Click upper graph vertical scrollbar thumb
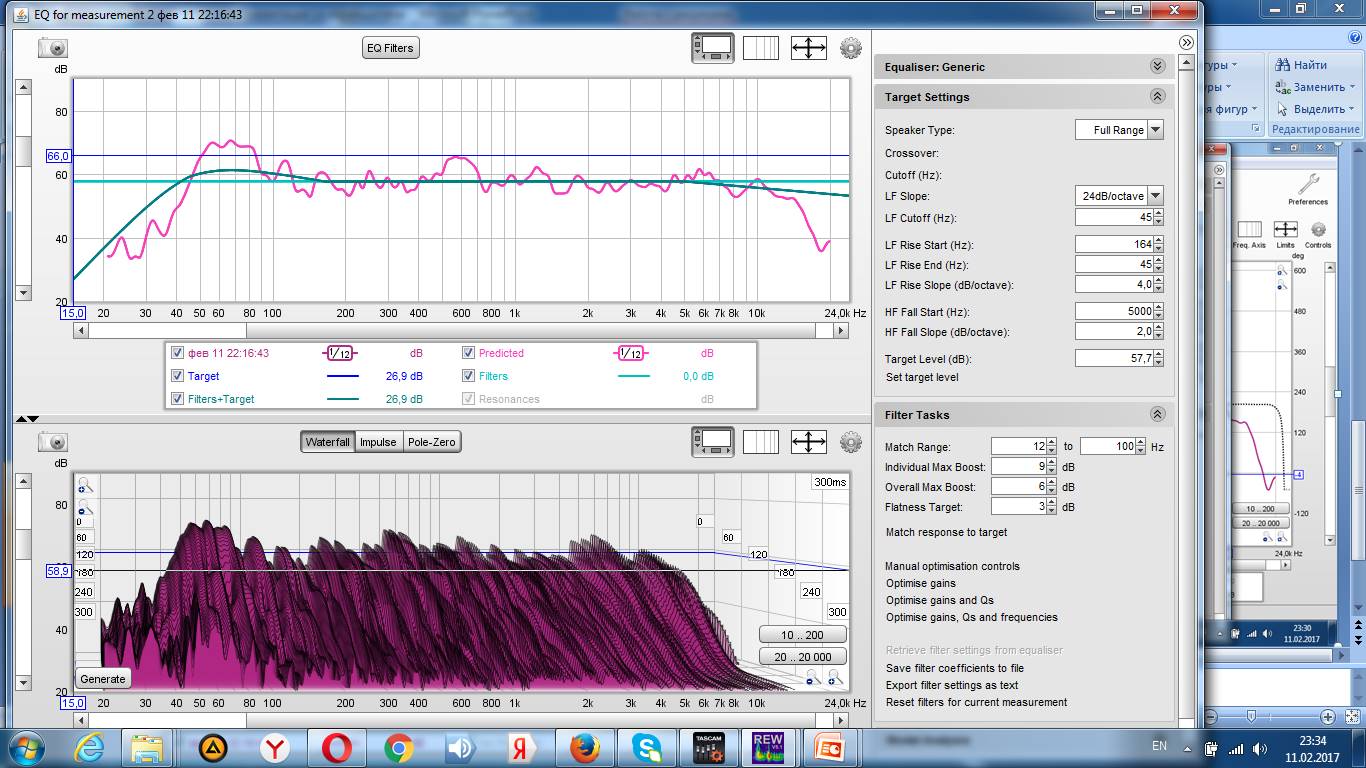The width and height of the screenshot is (1366, 768). click(24, 152)
